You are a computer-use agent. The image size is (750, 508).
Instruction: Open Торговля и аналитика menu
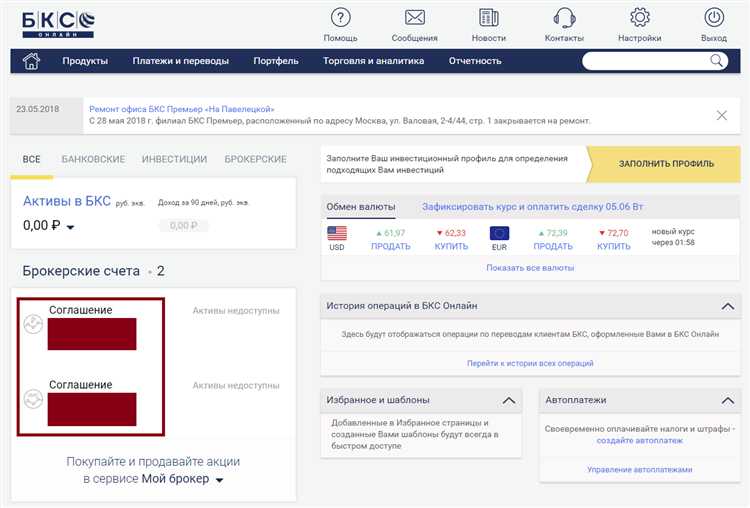pos(374,61)
